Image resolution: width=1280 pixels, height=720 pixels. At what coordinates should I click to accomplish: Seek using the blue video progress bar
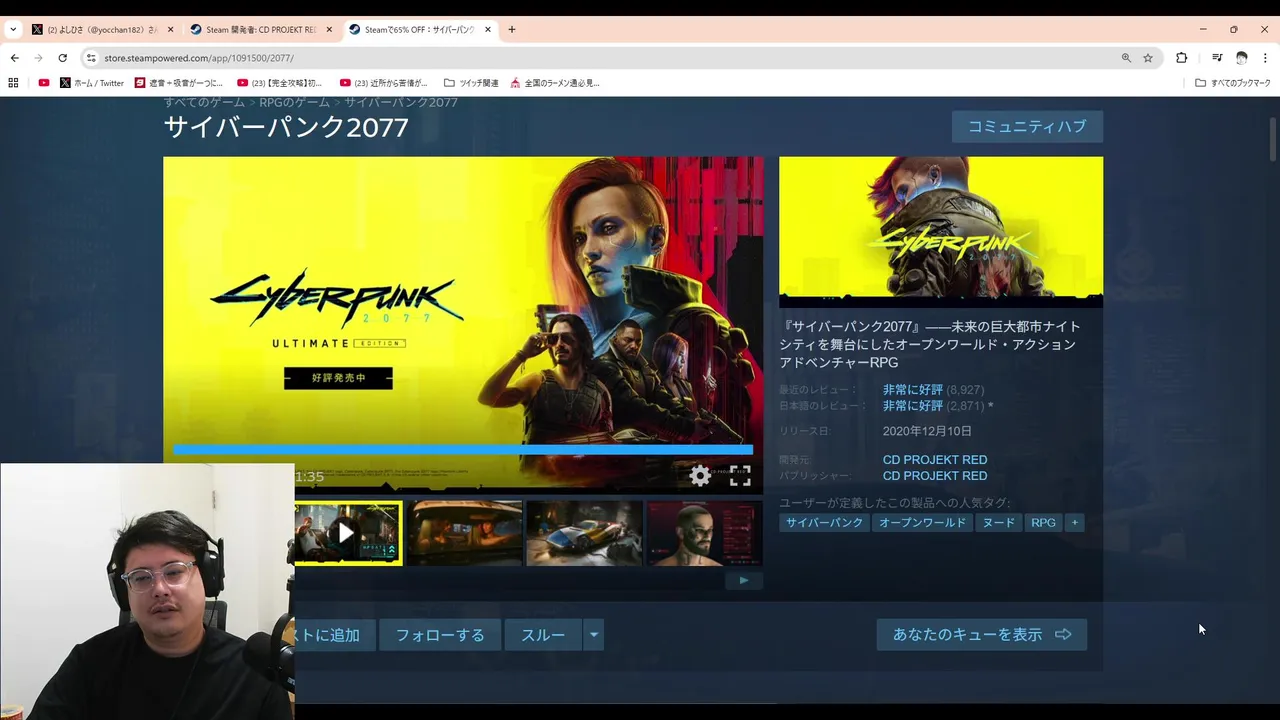[463, 450]
